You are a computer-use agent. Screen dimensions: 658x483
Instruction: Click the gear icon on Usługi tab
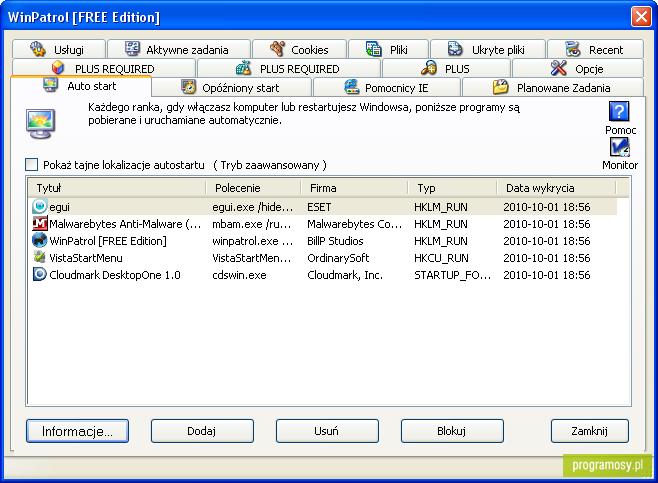38,49
